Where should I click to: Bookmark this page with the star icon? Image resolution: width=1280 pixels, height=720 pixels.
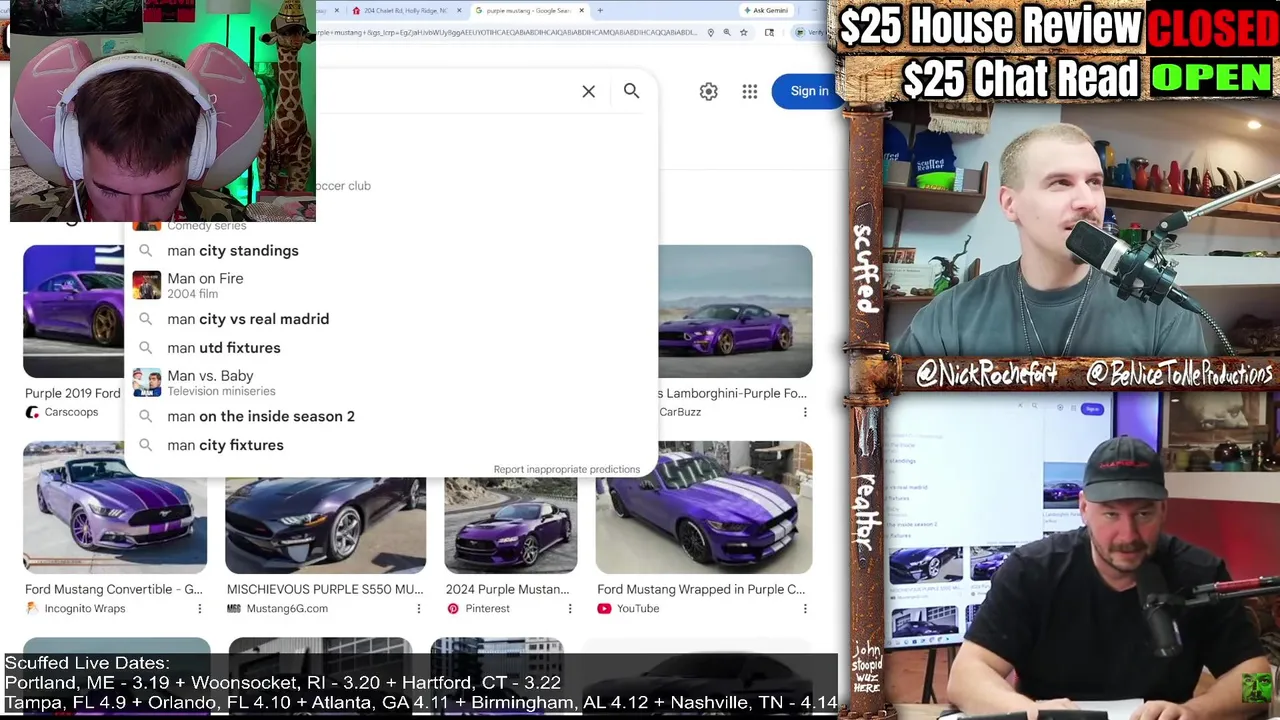click(x=743, y=32)
